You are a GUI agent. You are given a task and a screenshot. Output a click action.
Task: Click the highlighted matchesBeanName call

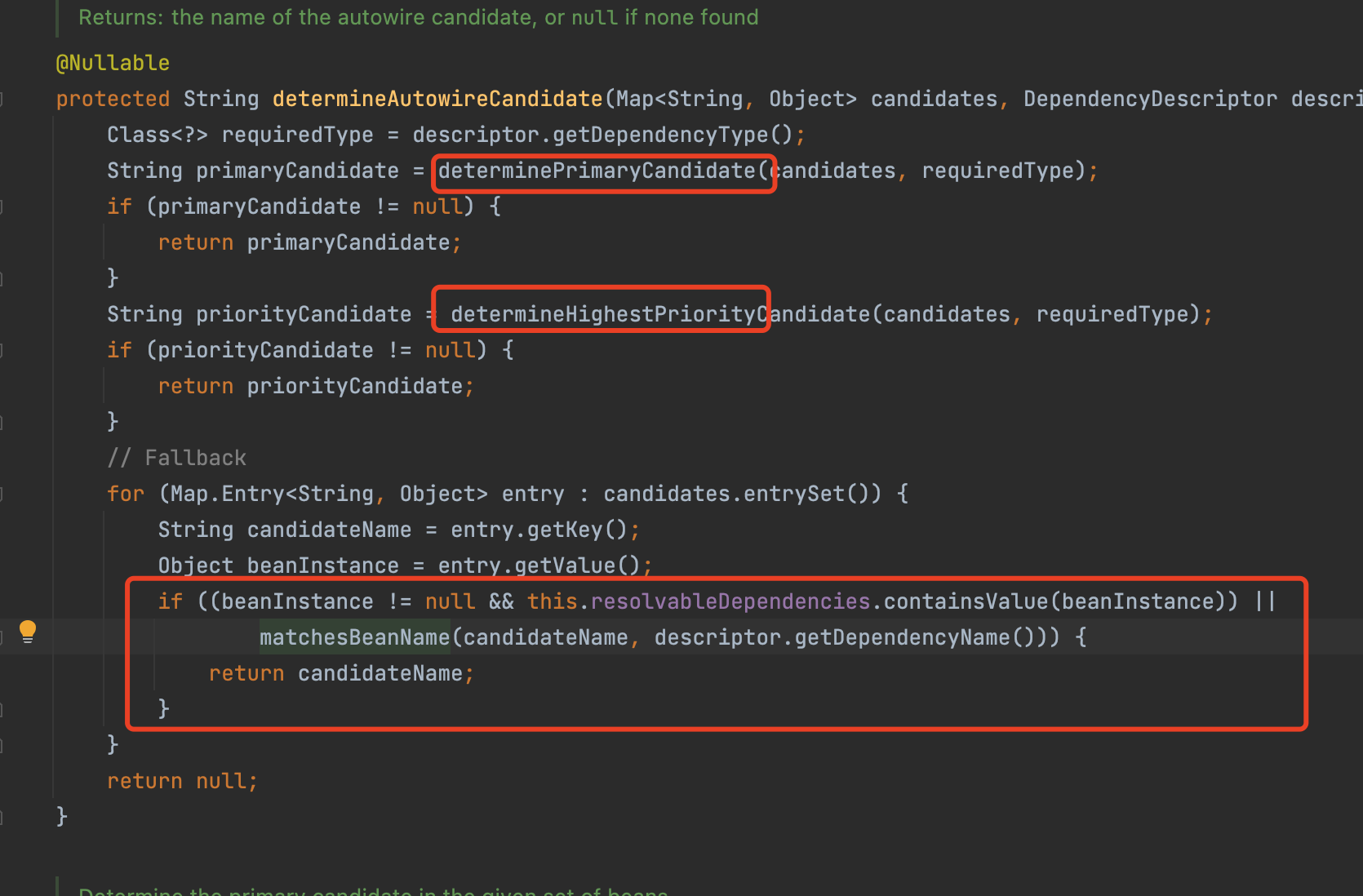point(355,637)
